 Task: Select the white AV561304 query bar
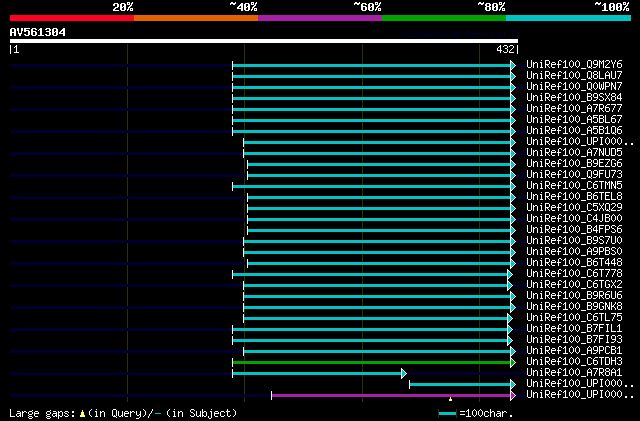[x=264, y=41]
